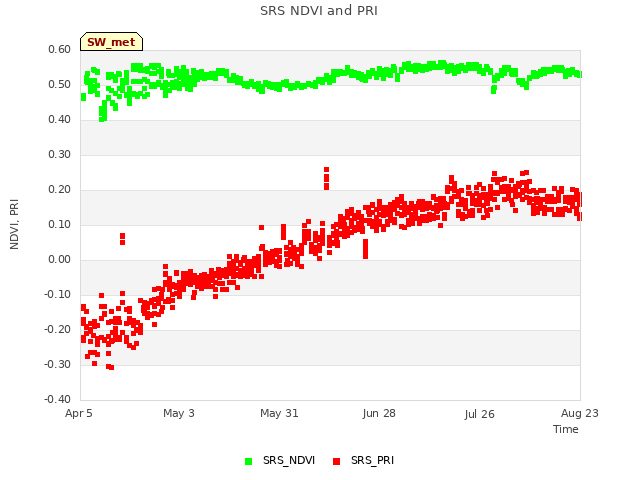The height and width of the screenshot is (480, 640).
Task: Click the NDVI, PRI y-axis label
Action: click(x=14, y=224)
